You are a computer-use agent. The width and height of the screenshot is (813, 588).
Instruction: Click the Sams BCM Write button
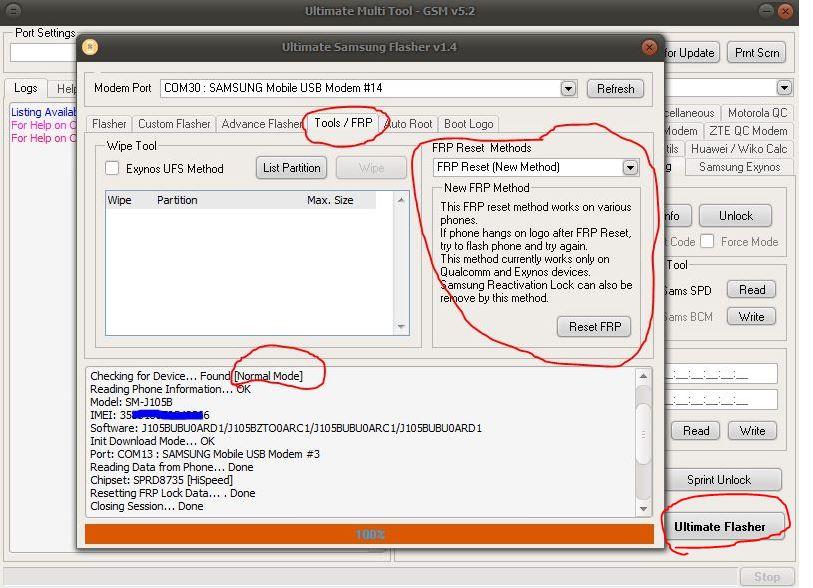pos(751,317)
